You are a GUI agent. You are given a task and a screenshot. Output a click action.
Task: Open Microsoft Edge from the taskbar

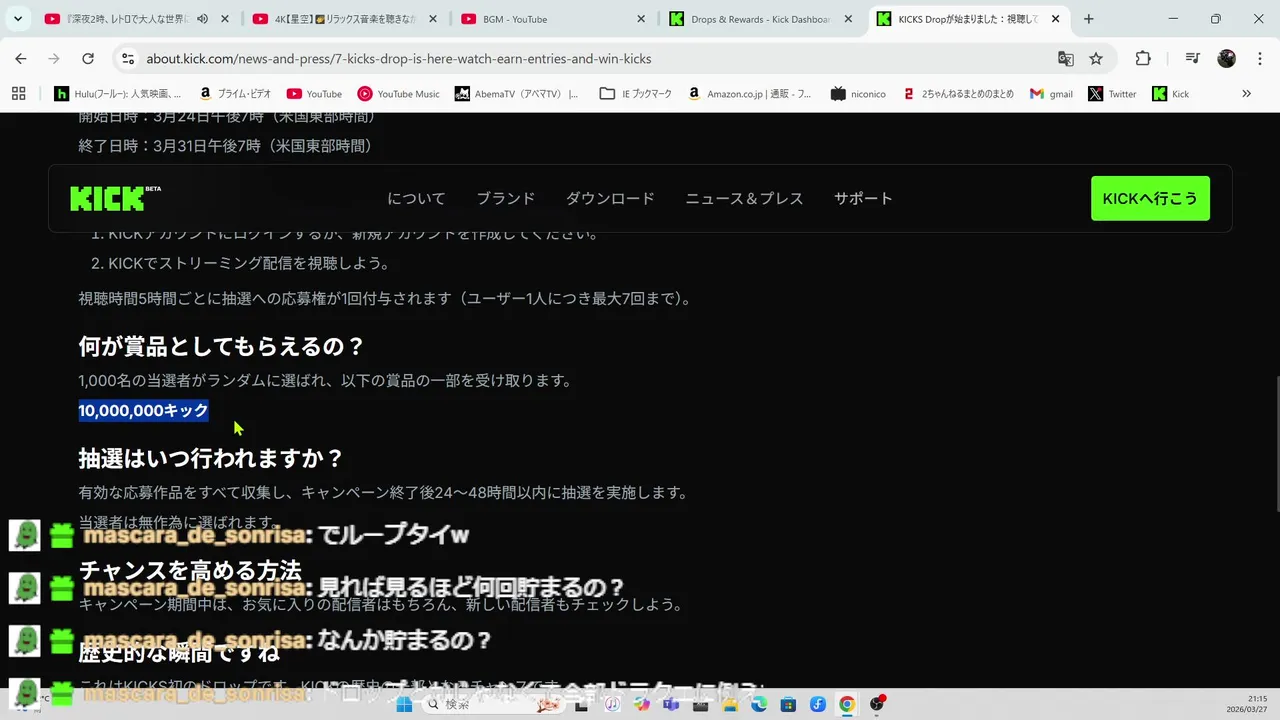pos(759,704)
